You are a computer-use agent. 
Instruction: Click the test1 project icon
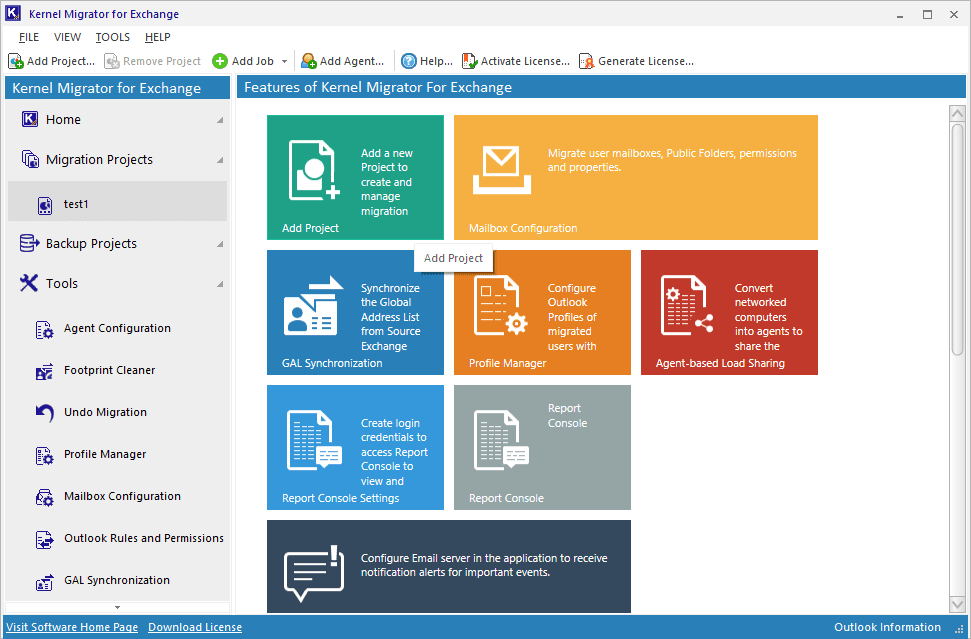[x=45, y=205]
